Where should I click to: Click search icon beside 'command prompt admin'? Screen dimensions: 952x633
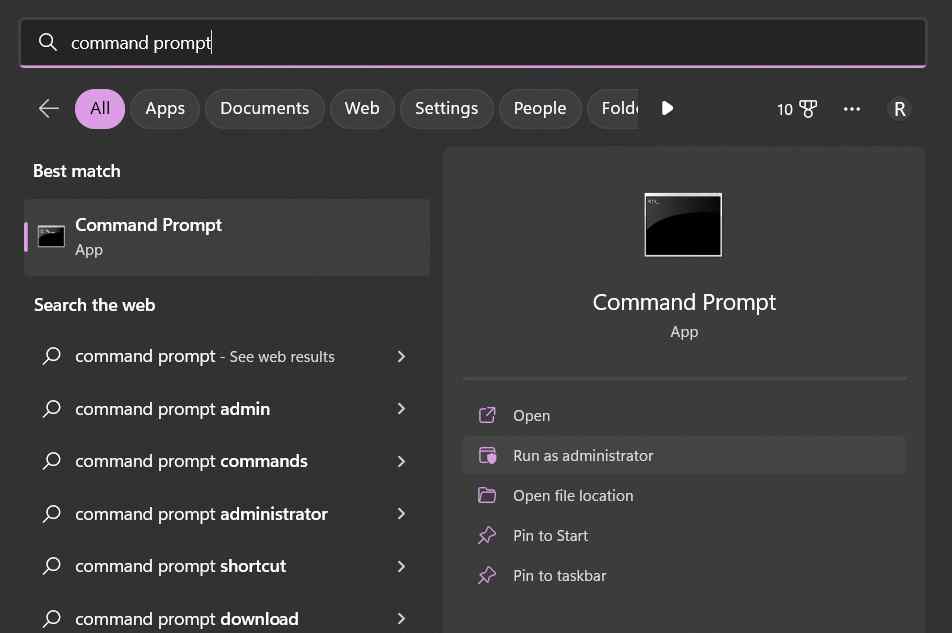pyautogui.click(x=52, y=408)
